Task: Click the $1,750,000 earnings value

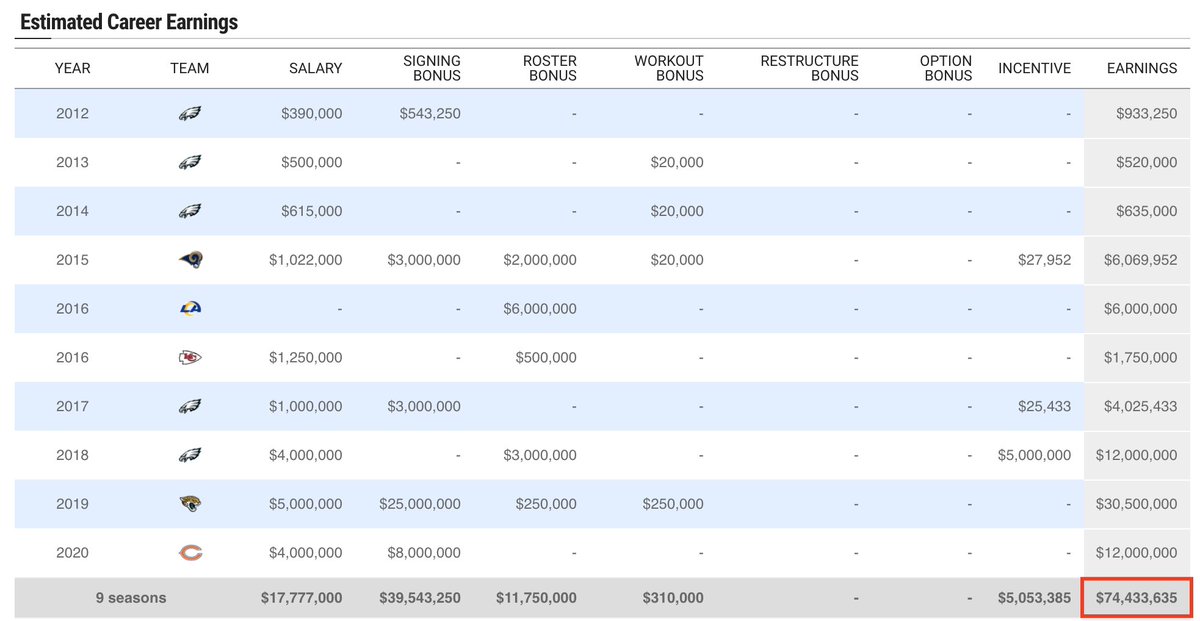Action: 1141,358
